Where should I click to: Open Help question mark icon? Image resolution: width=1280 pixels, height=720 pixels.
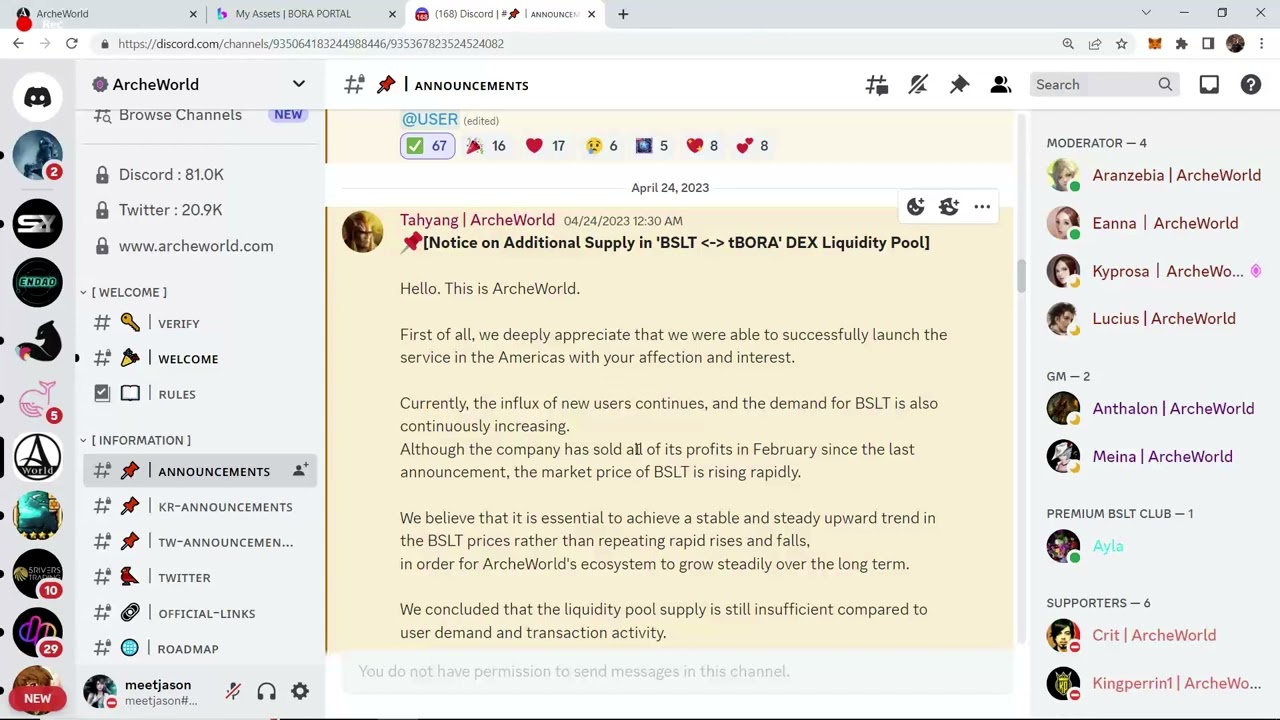click(x=1250, y=85)
